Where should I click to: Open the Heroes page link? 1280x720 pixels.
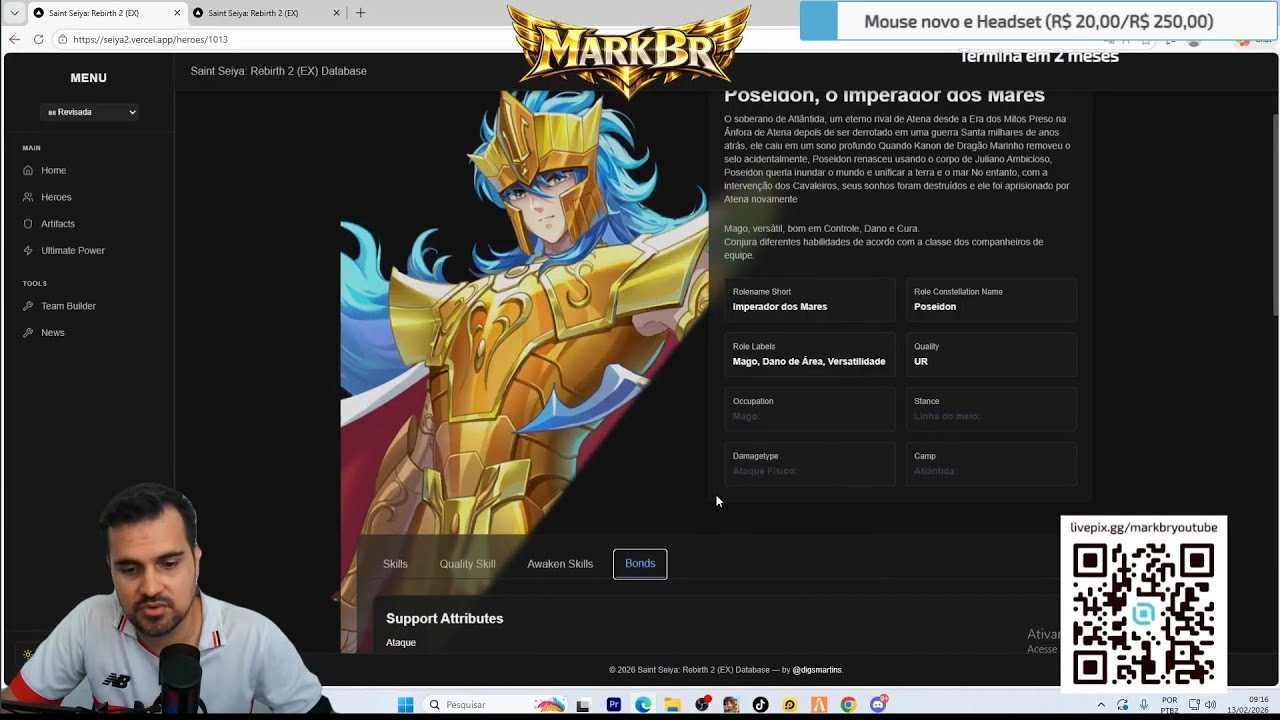coord(56,197)
